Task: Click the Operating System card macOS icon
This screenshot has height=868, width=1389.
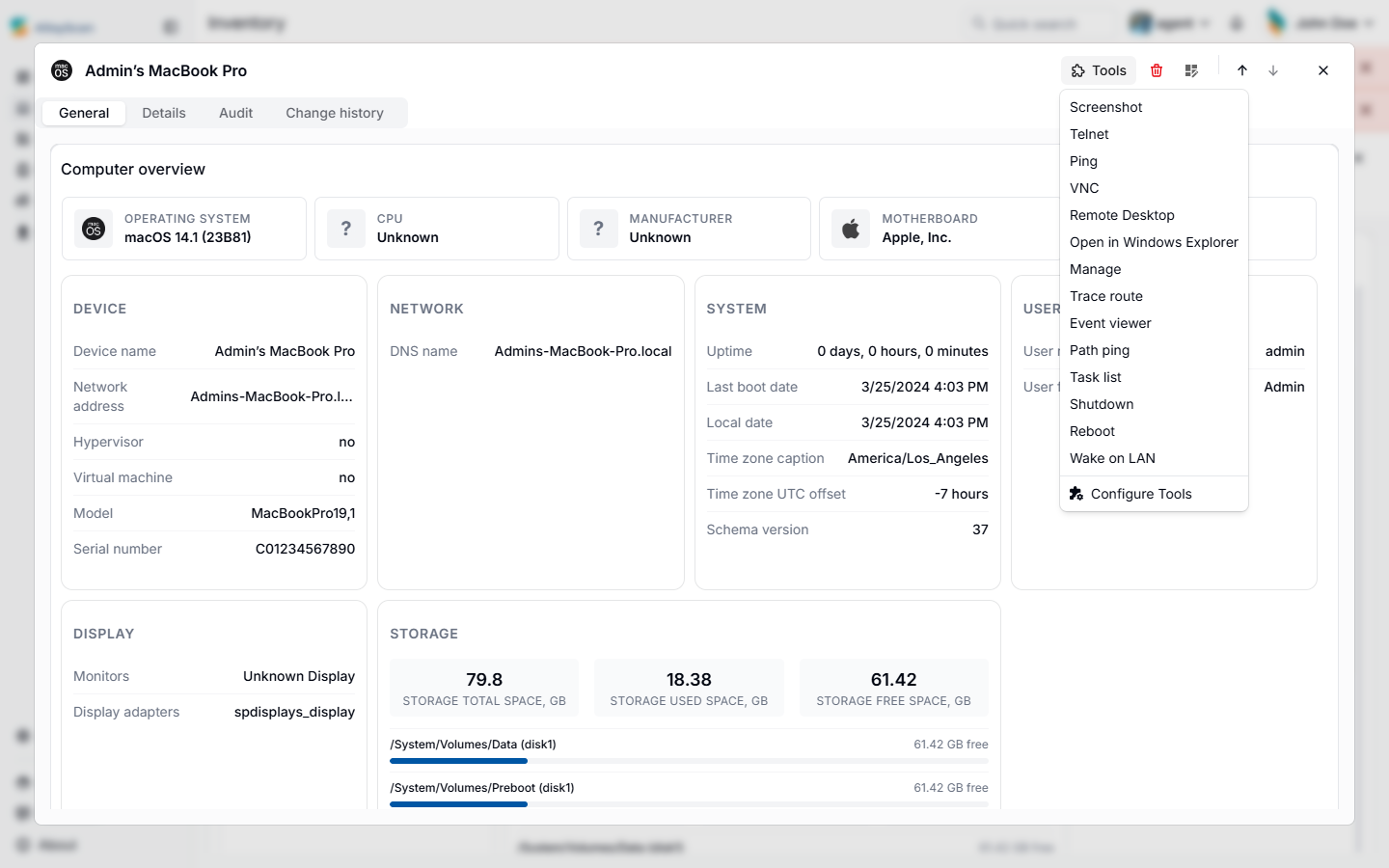Action: pos(94,229)
